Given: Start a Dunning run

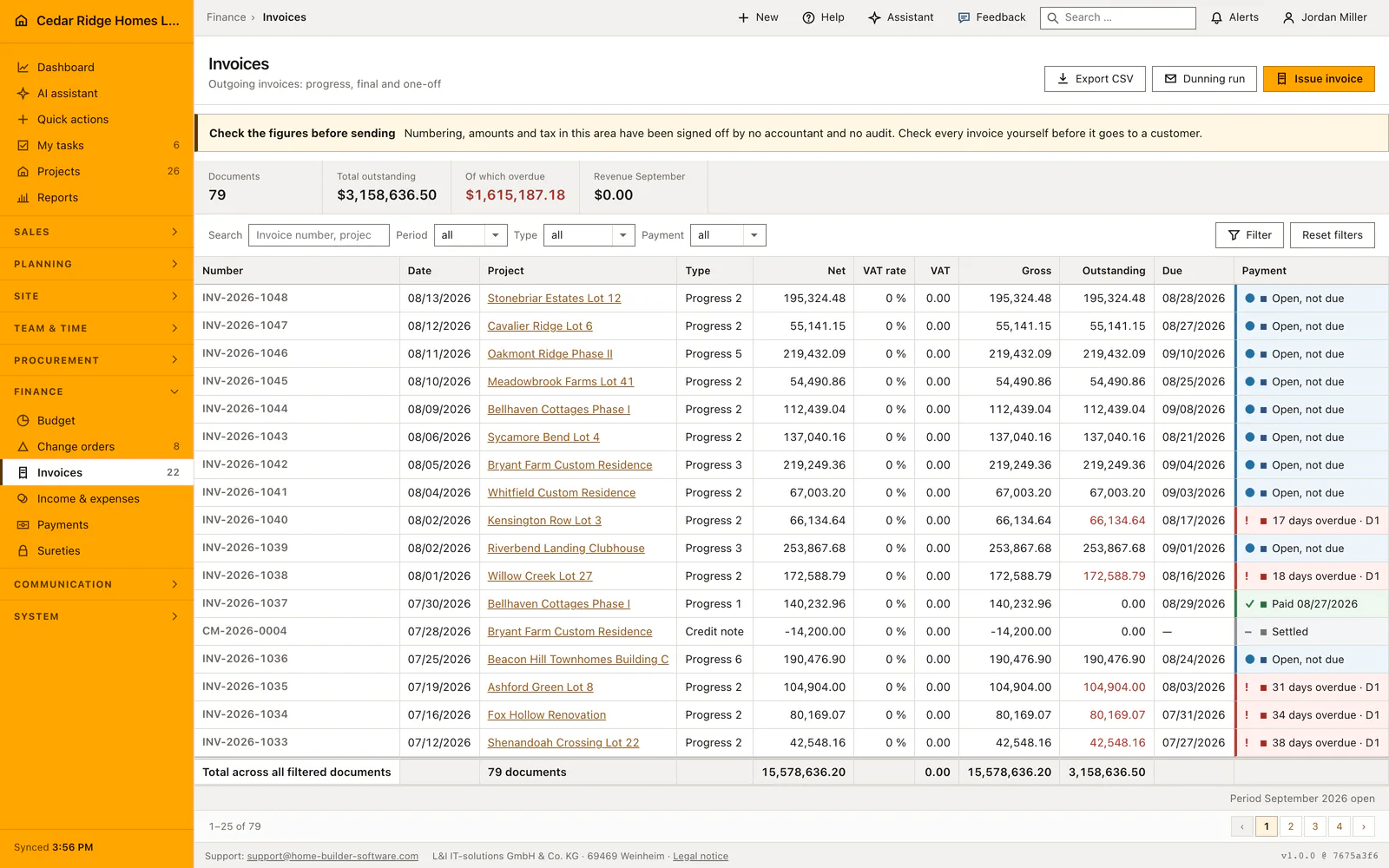Looking at the screenshot, I should coord(1204,79).
